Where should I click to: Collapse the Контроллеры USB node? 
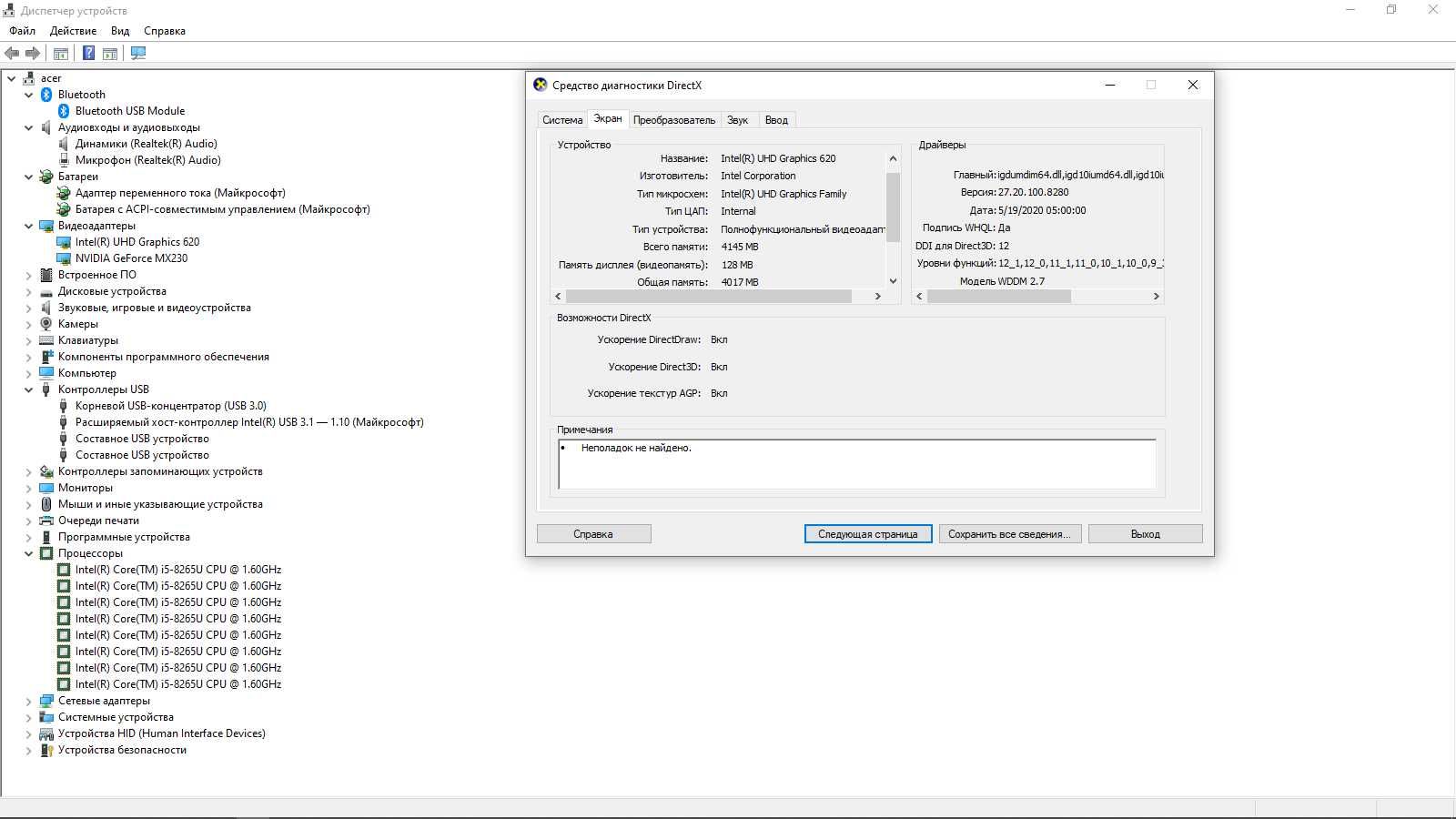click(x=29, y=389)
